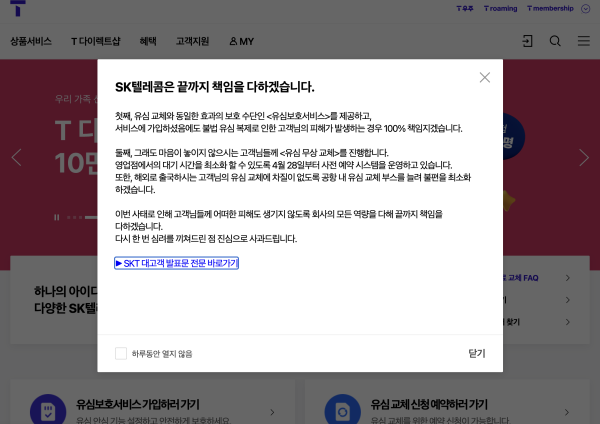Pause the banner carousel
Image resolution: width=600 pixels, height=424 pixels.
point(57,217)
